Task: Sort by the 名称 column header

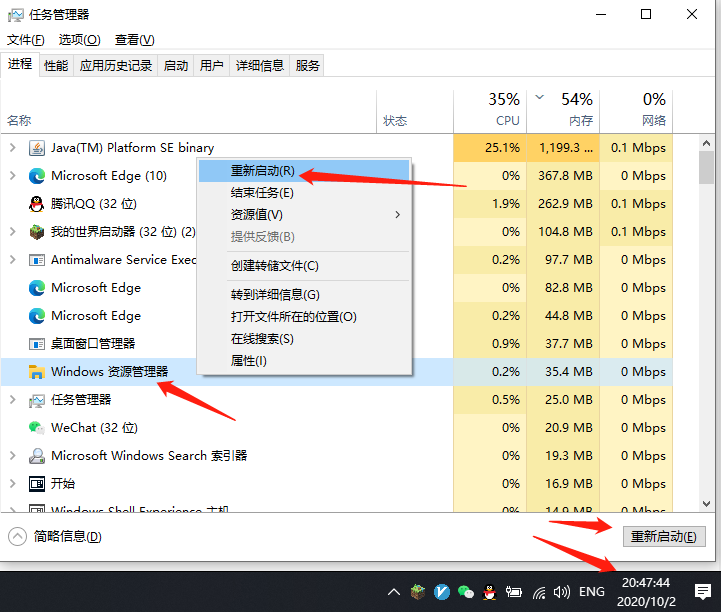Action: click(x=189, y=112)
